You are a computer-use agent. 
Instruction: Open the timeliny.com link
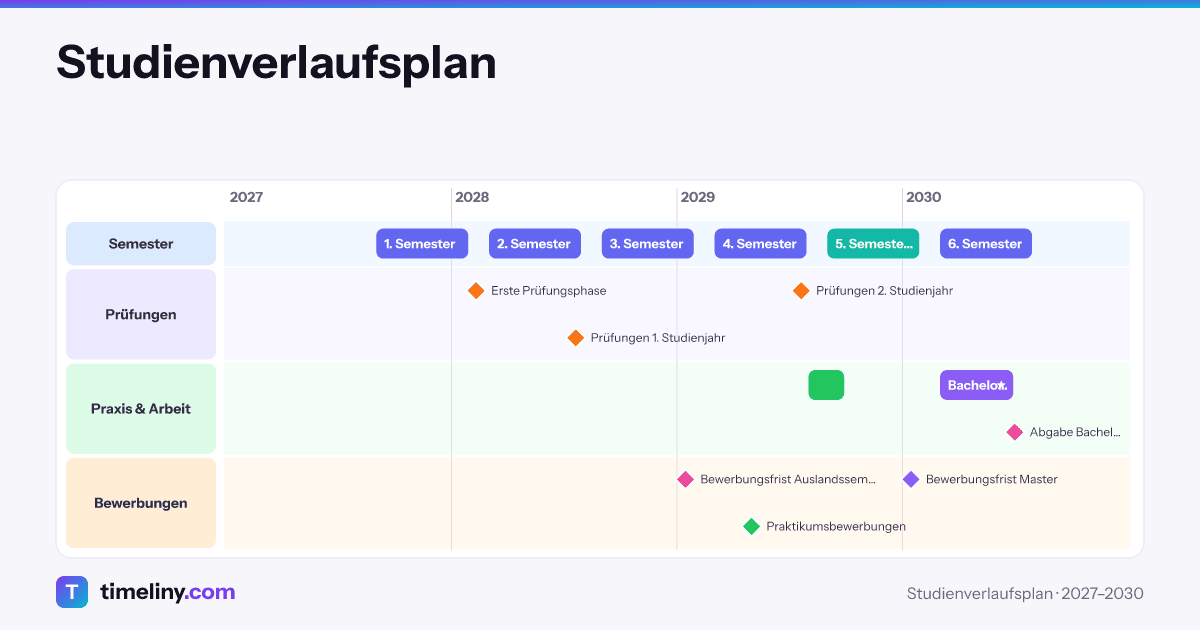167,592
